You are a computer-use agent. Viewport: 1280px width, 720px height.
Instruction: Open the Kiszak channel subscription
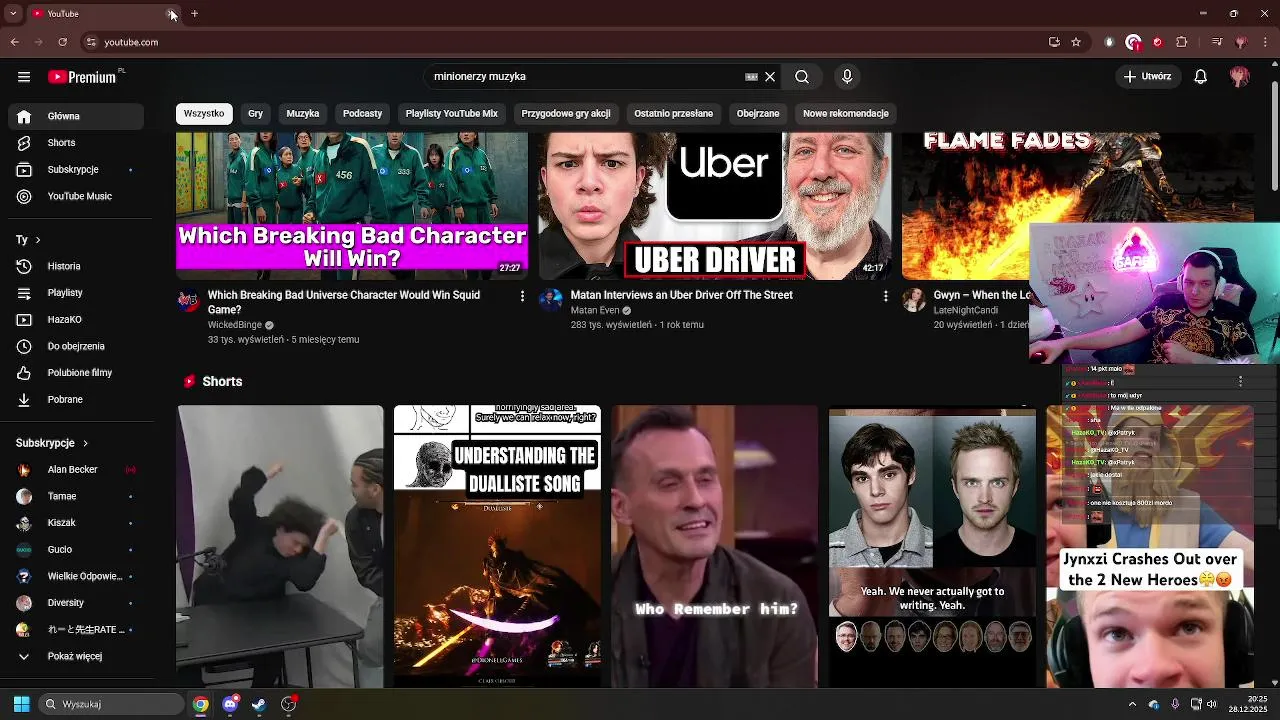76,523
